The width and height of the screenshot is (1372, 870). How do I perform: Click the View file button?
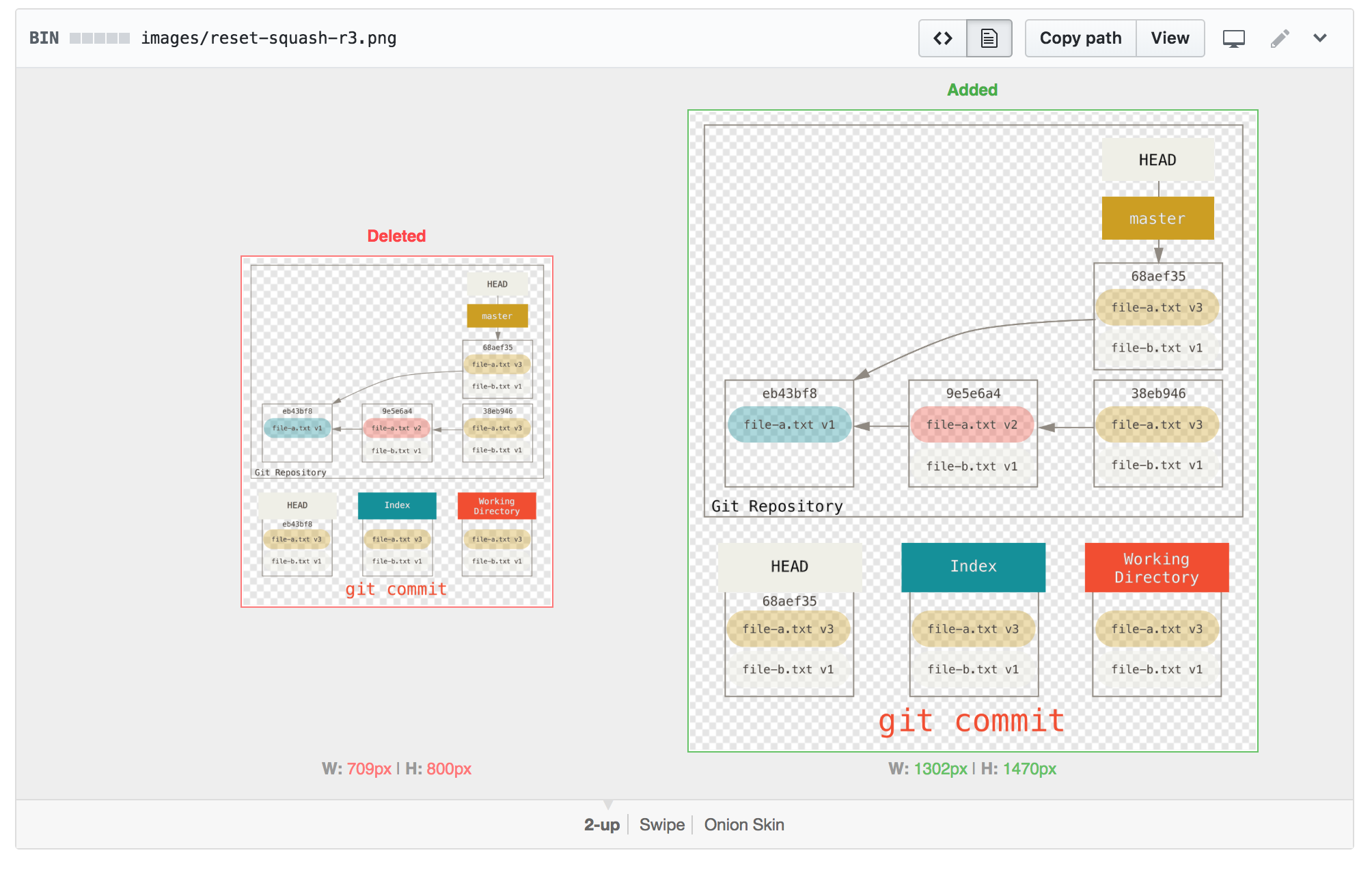pyautogui.click(x=1170, y=38)
